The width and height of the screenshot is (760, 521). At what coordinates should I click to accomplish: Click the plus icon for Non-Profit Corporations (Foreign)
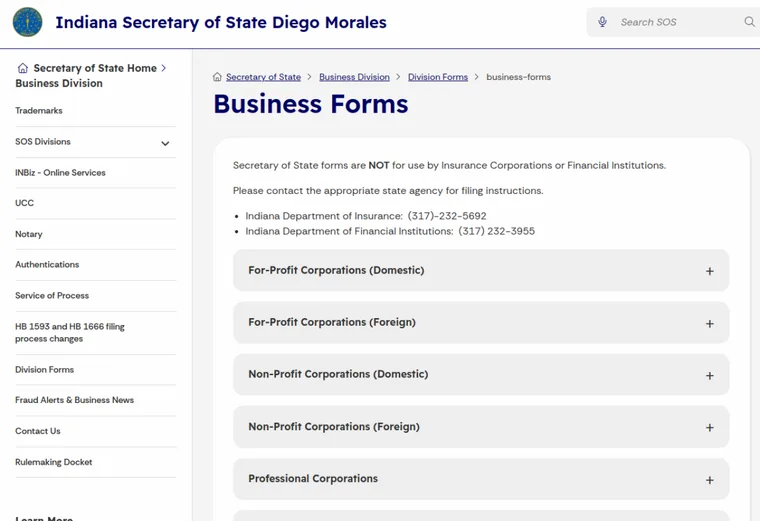point(710,428)
